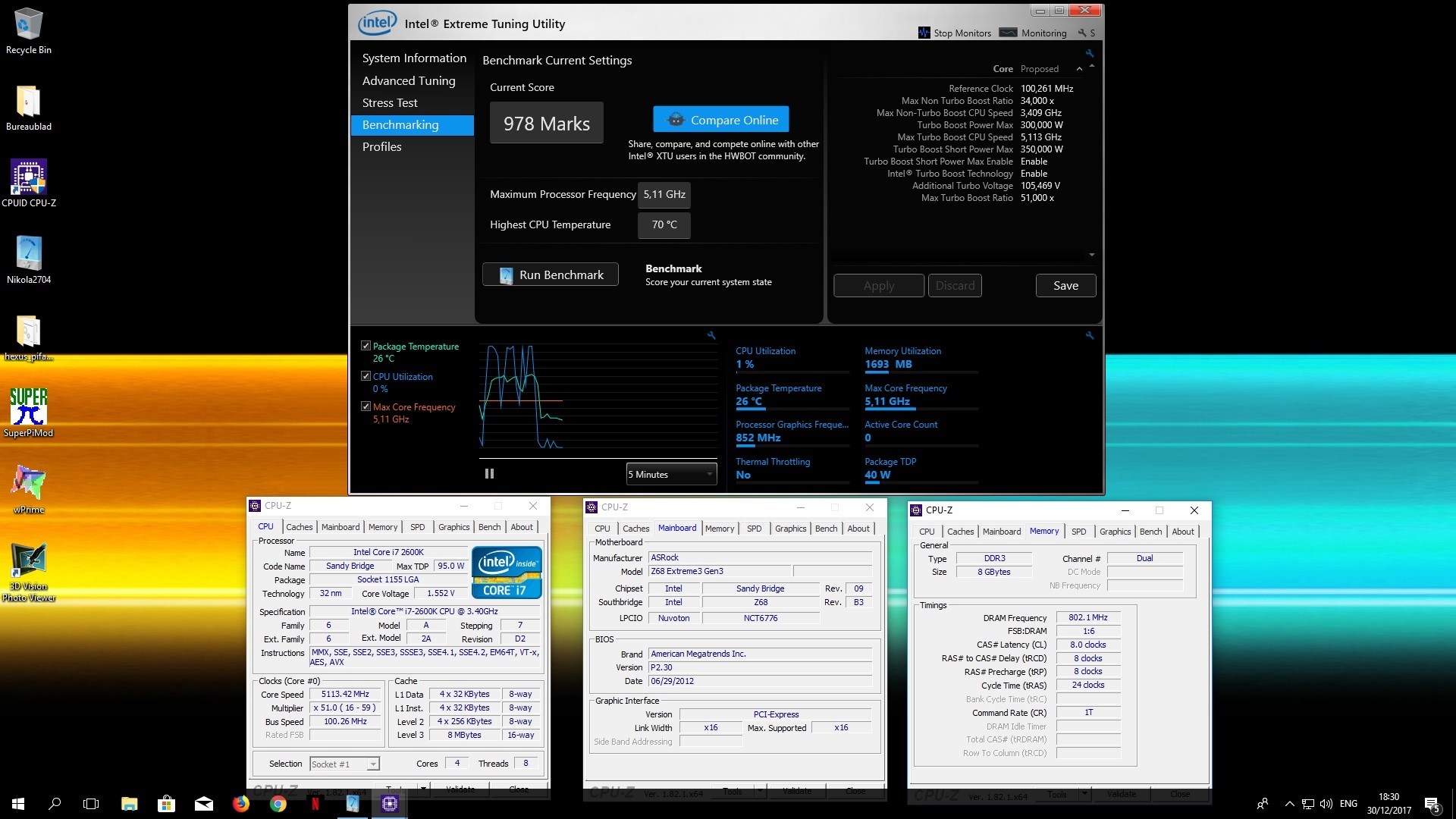
Task: Uncheck the CPU Utilization graph checkbox
Action: (x=366, y=376)
